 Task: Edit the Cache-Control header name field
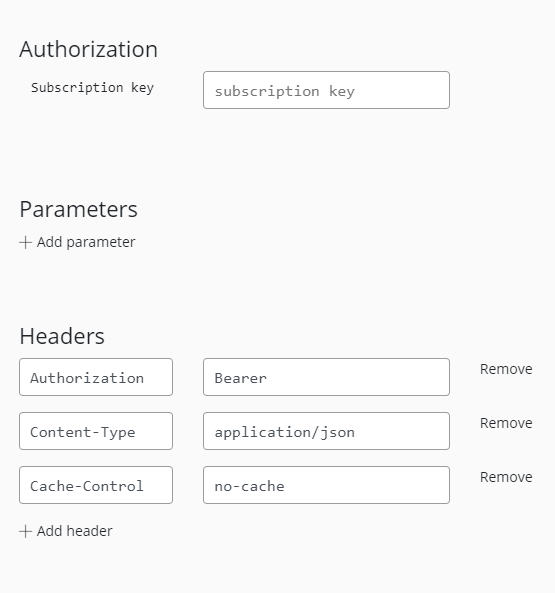point(96,485)
